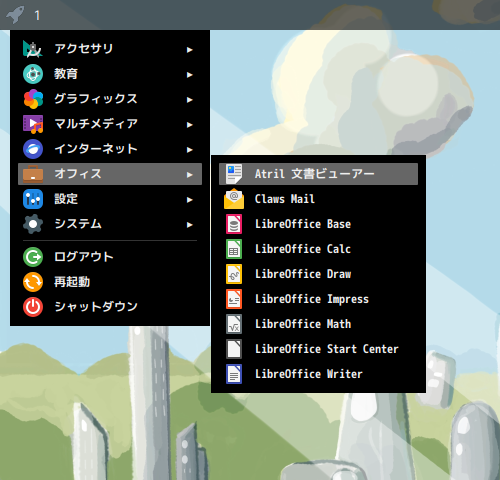Launch LibreOffice Calc

pyautogui.click(x=318, y=249)
